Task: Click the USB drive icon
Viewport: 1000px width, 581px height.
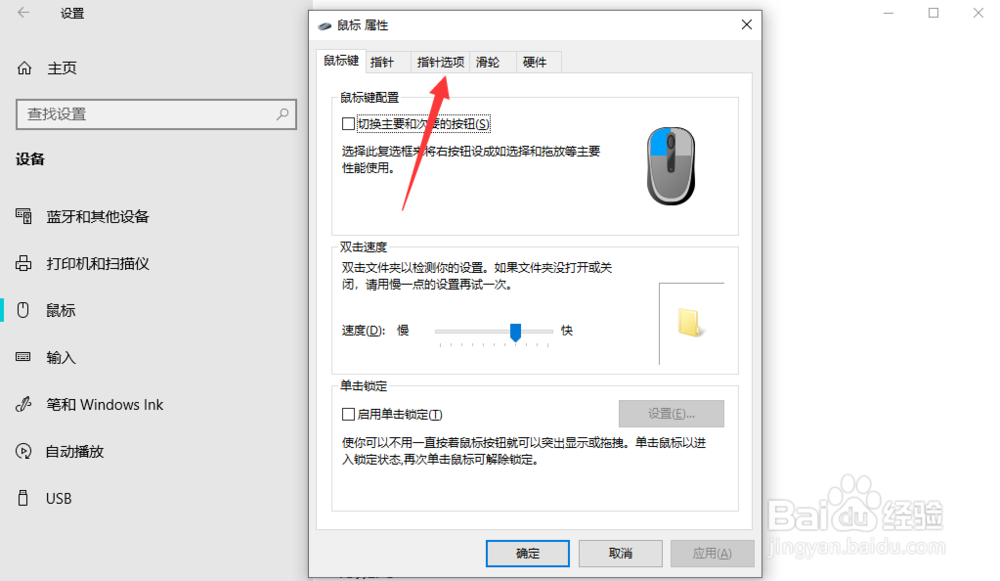Action: [x=23, y=498]
